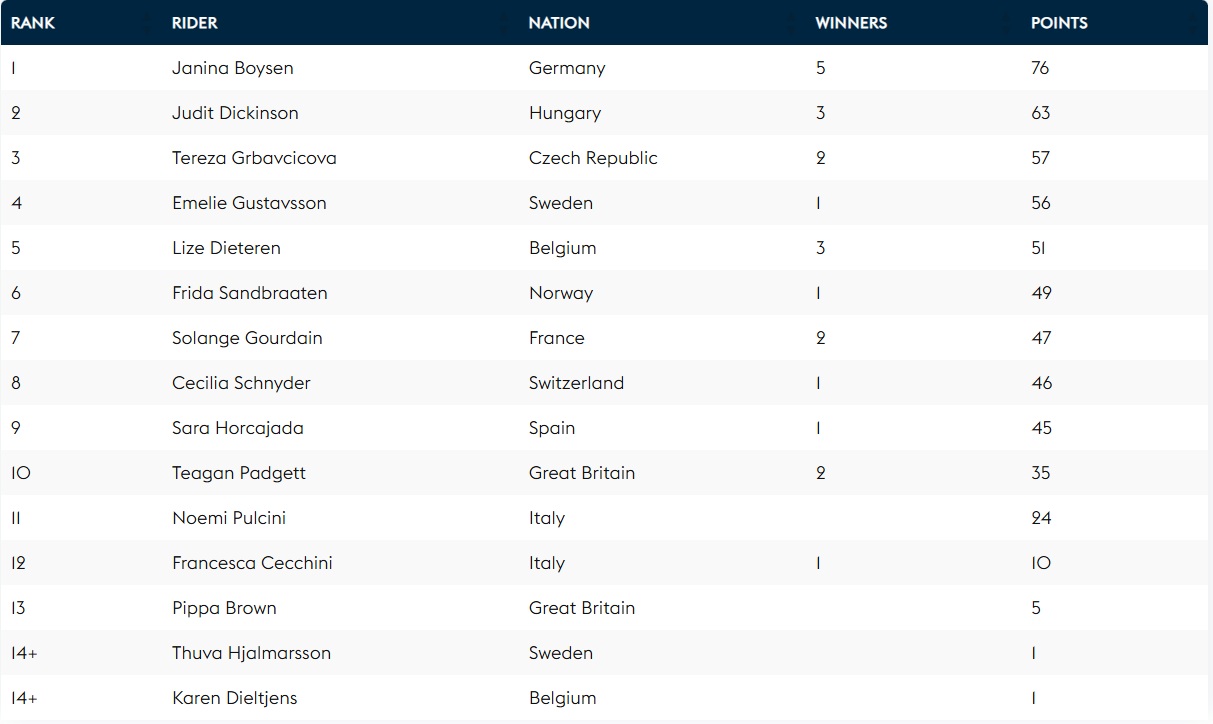Click on Tereza Grbavcicova's name
The width and height of the screenshot is (1213, 724).
tap(254, 158)
